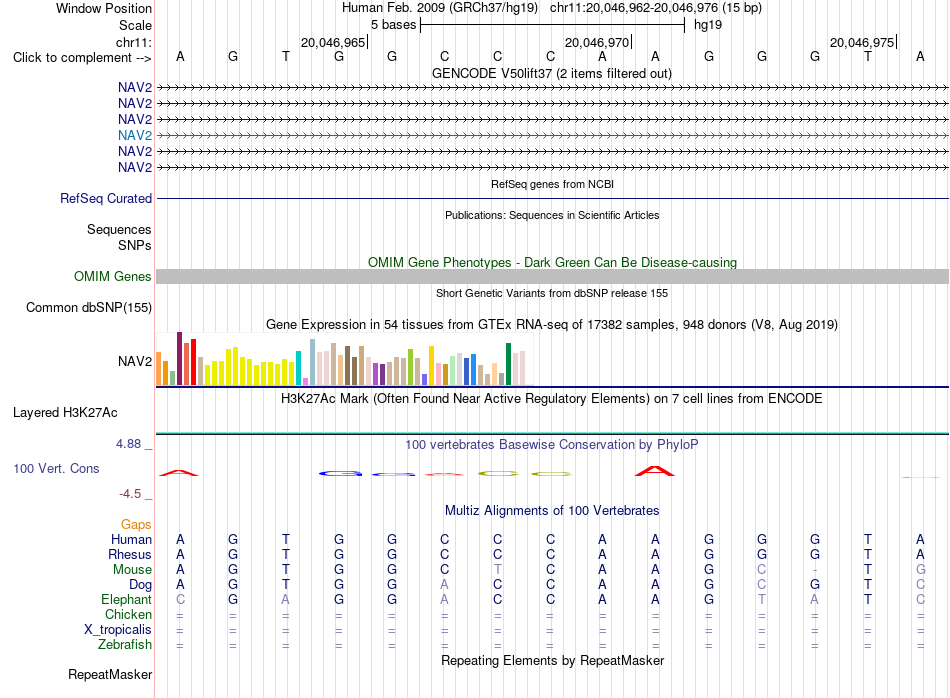Click the 20,046,975 position marker
Image resolution: width=950 pixels, height=698 pixels.
coord(862,42)
